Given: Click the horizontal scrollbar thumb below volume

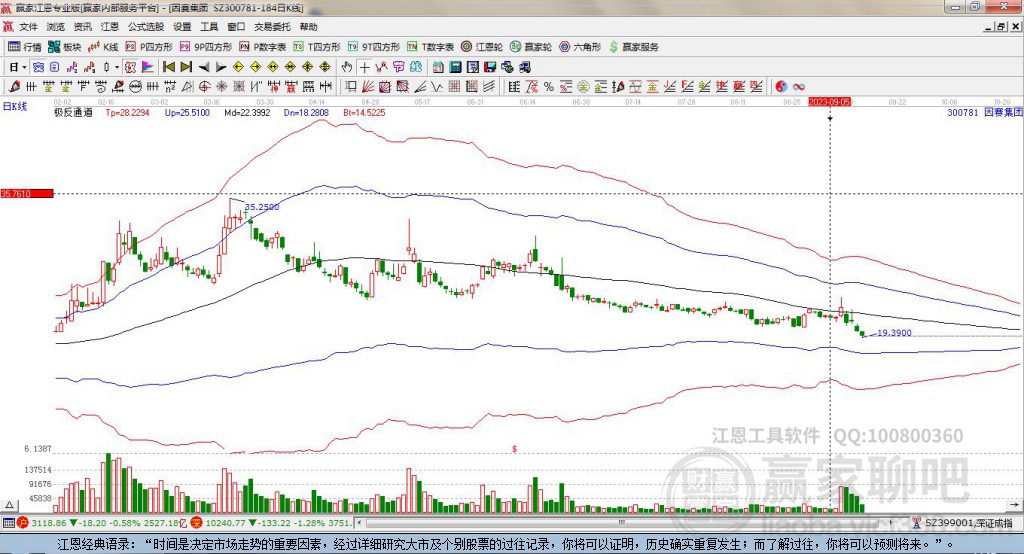Looking at the screenshot, I should click(x=620, y=523).
